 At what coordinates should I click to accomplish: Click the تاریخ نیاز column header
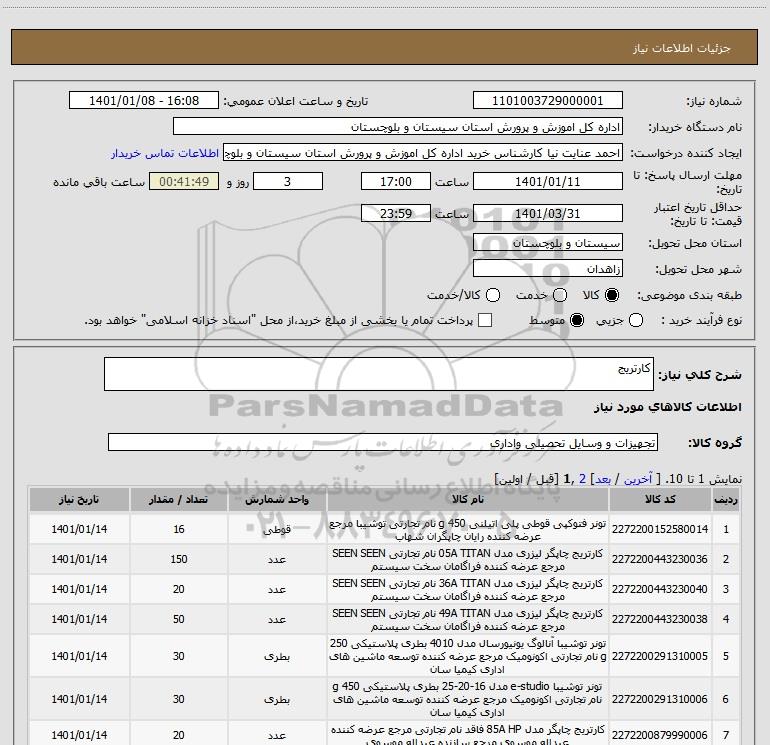tap(79, 499)
